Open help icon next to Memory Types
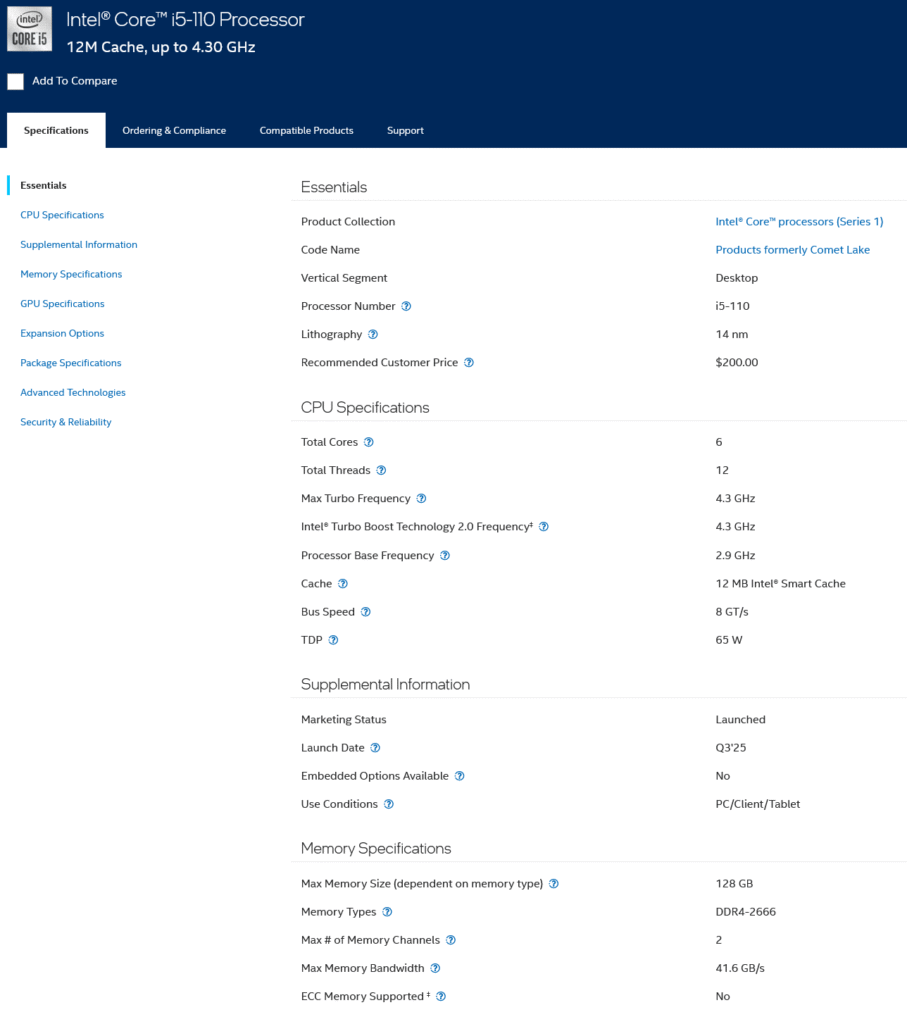 click(387, 912)
